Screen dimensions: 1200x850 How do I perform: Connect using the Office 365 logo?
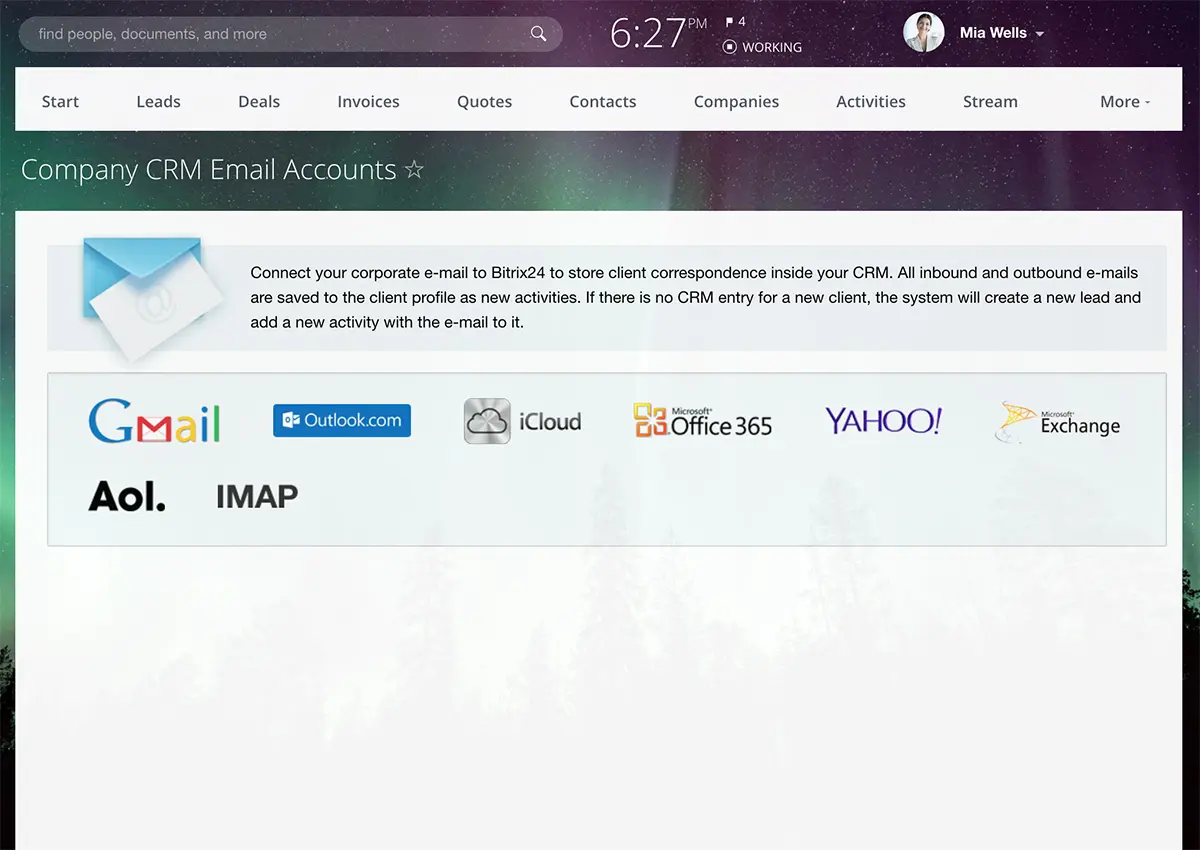tap(702, 421)
